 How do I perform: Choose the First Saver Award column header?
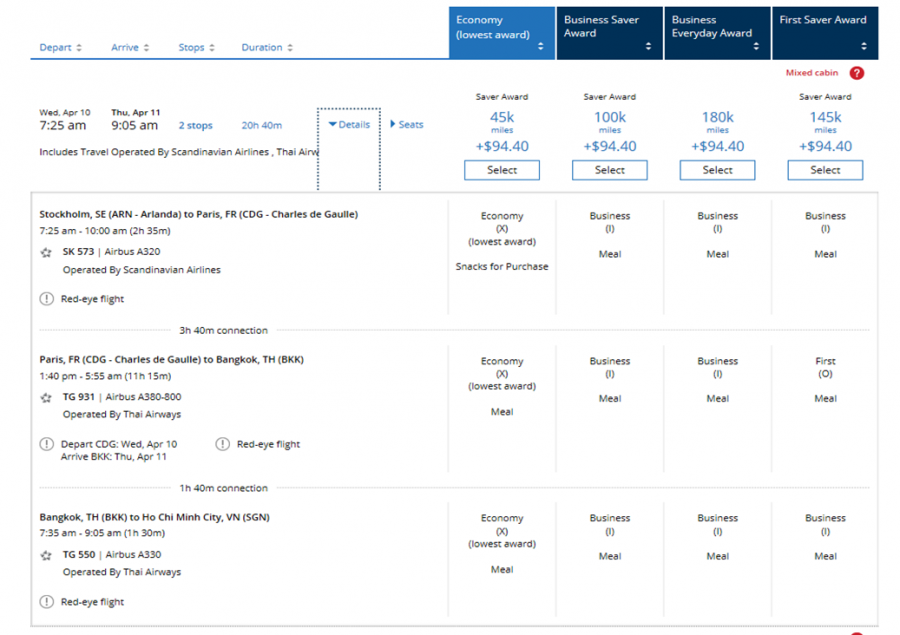[824, 33]
